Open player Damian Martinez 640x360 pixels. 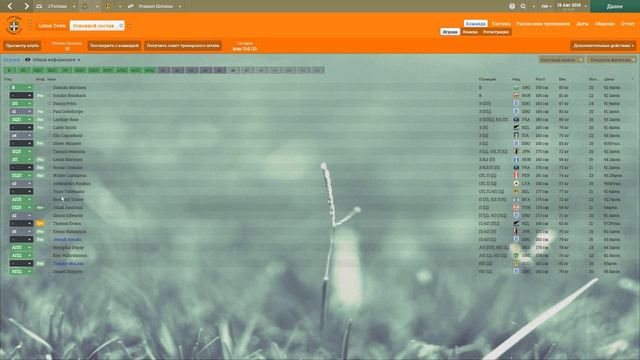coord(69,87)
